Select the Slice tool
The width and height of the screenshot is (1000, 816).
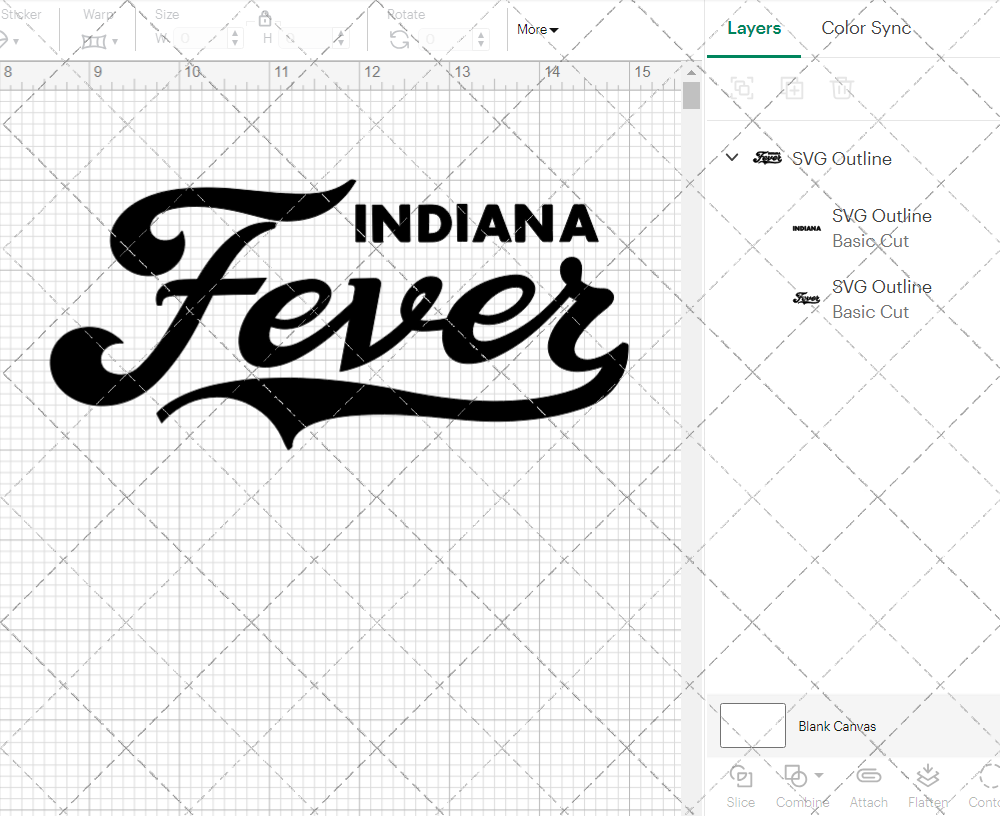click(x=740, y=786)
